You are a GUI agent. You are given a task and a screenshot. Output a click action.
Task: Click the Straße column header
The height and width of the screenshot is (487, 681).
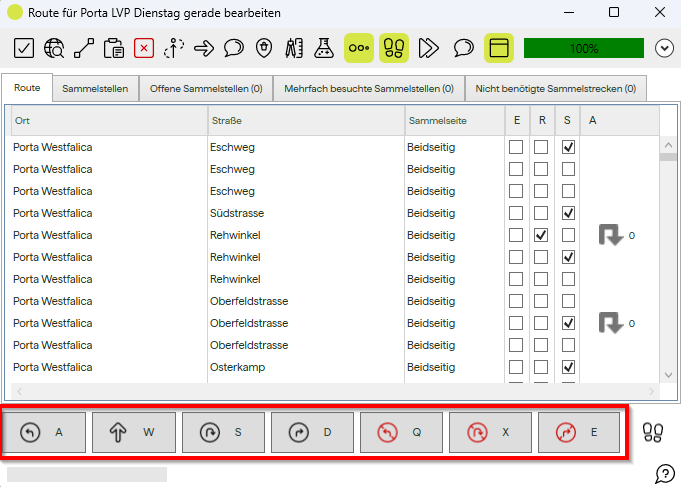(305, 120)
